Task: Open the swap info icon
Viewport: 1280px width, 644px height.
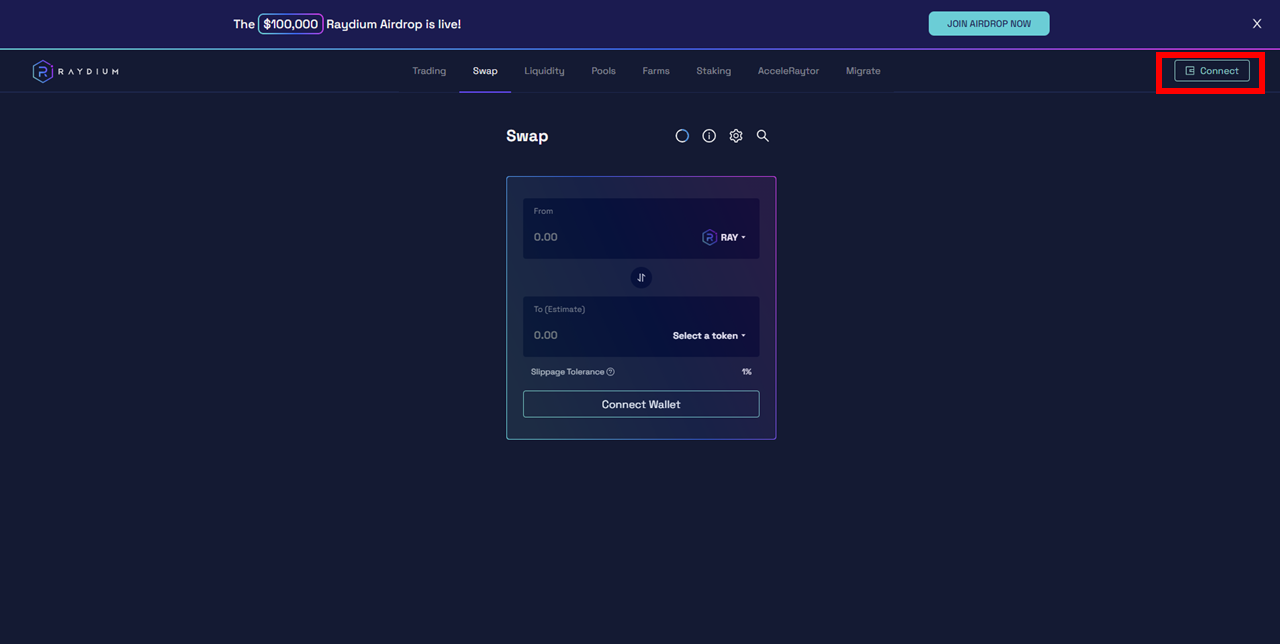Action: 709,136
